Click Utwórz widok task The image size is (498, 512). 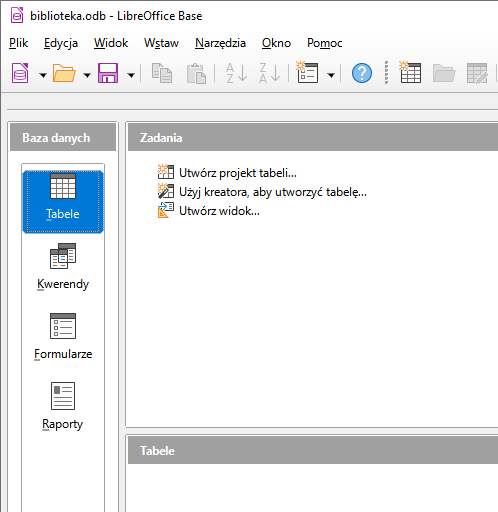click(209, 211)
